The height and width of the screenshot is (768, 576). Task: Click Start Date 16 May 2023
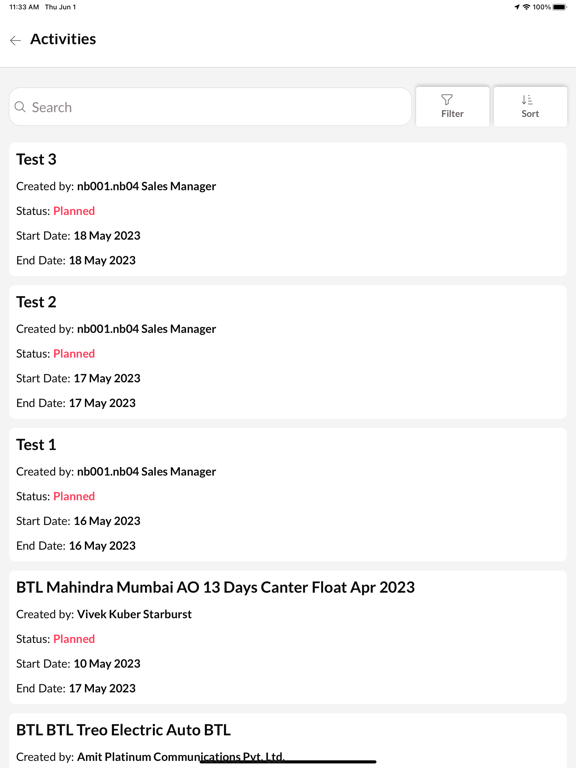point(78,521)
